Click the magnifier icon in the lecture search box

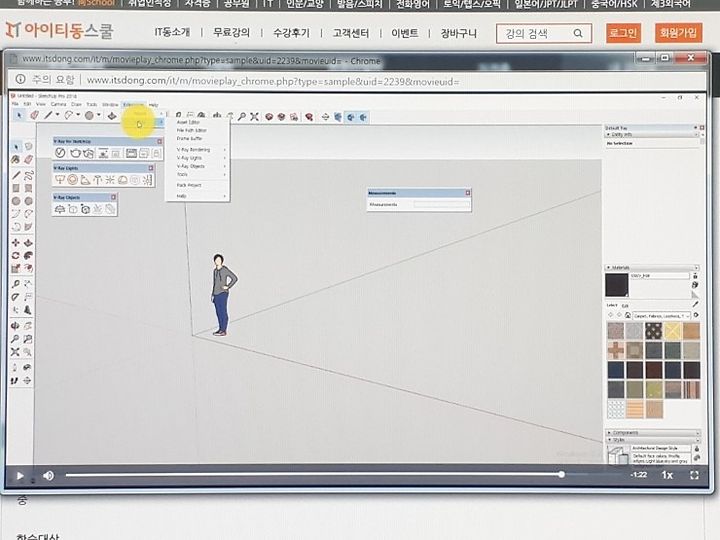tap(578, 33)
